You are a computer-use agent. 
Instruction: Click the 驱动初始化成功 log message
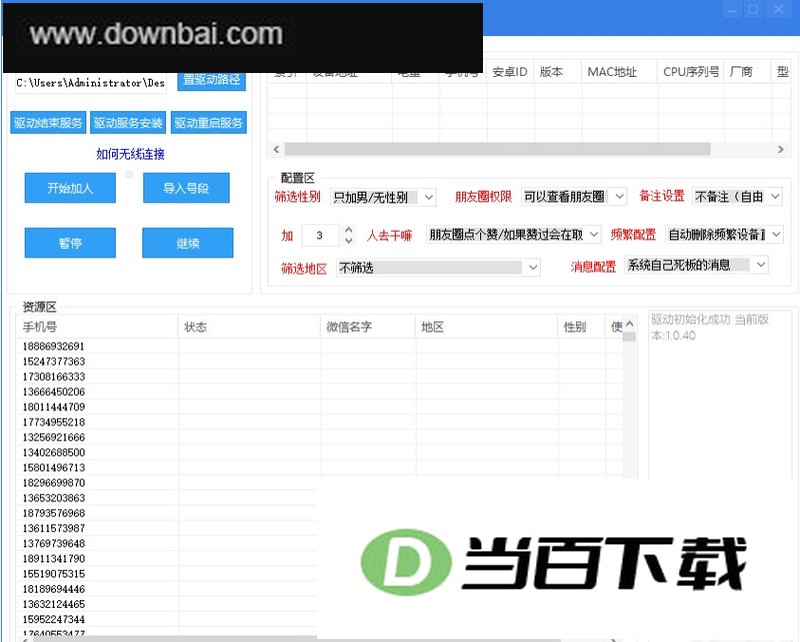[710, 327]
